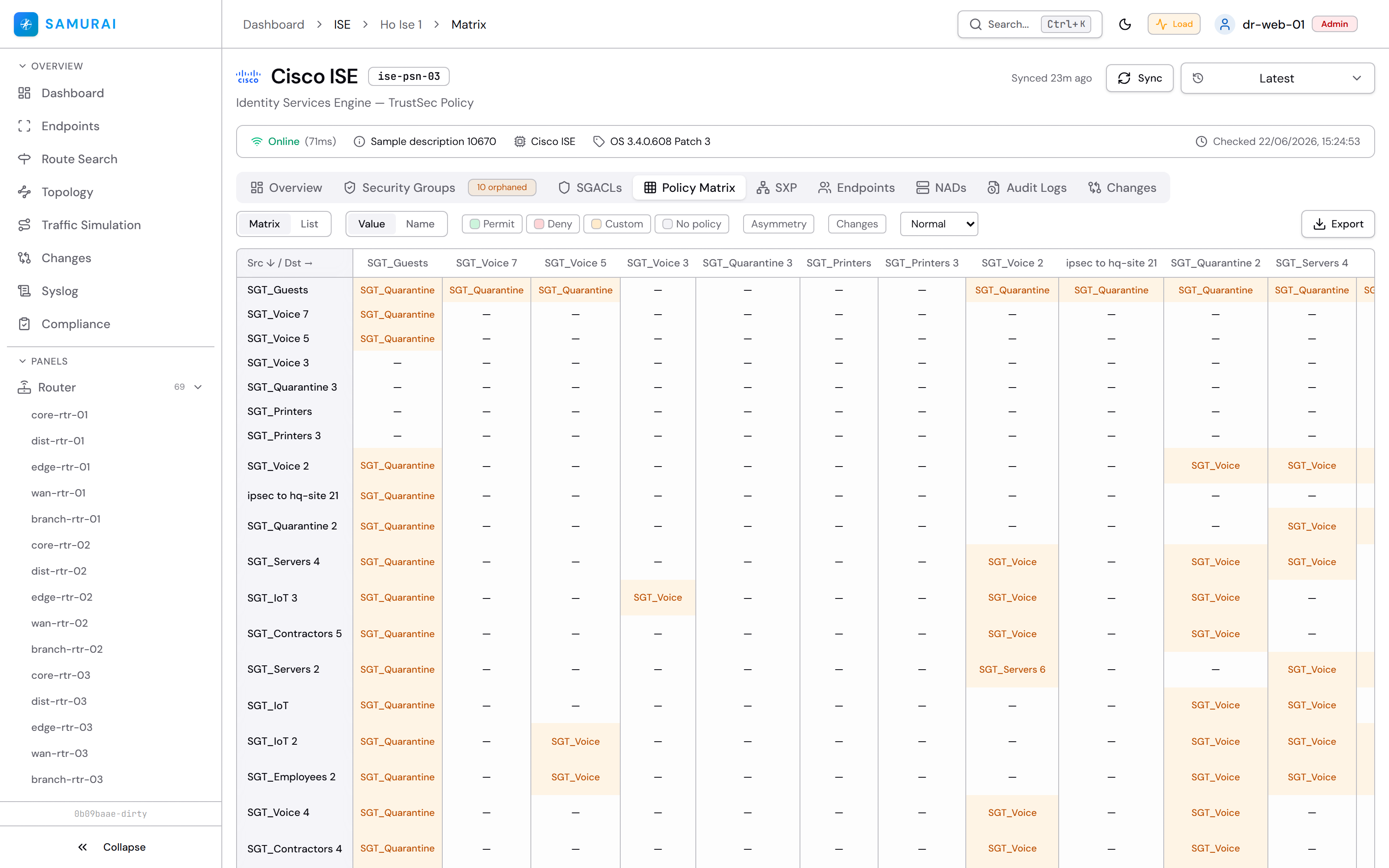Viewport: 1389px width, 868px height.
Task: Go to Dashboard breadcrumb link
Action: pyautogui.click(x=273, y=24)
